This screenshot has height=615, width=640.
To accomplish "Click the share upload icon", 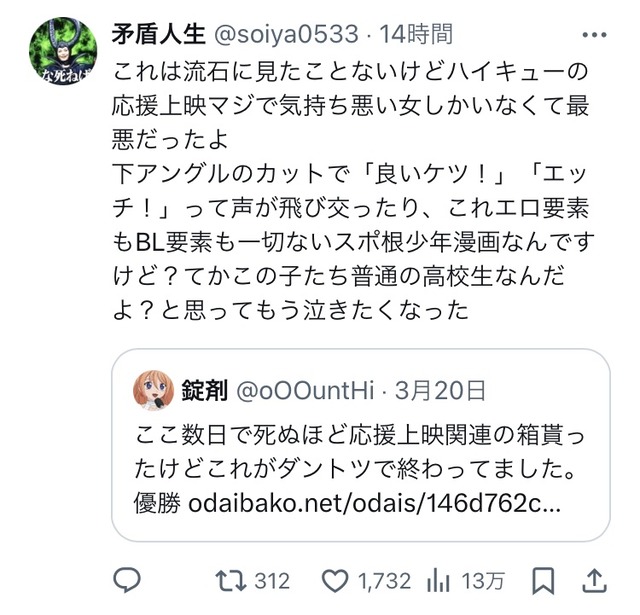I will tap(595, 580).
